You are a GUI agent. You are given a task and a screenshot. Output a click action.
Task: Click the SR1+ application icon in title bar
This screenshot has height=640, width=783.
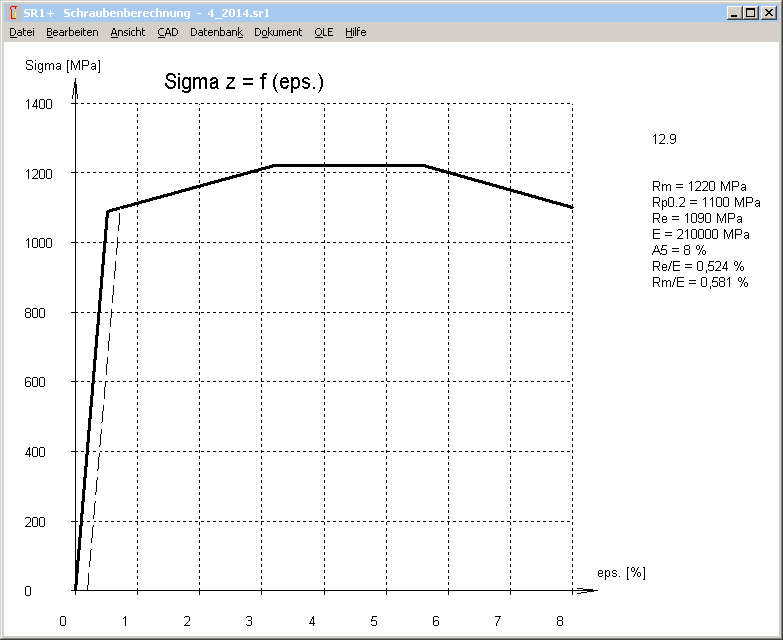click(x=11, y=13)
